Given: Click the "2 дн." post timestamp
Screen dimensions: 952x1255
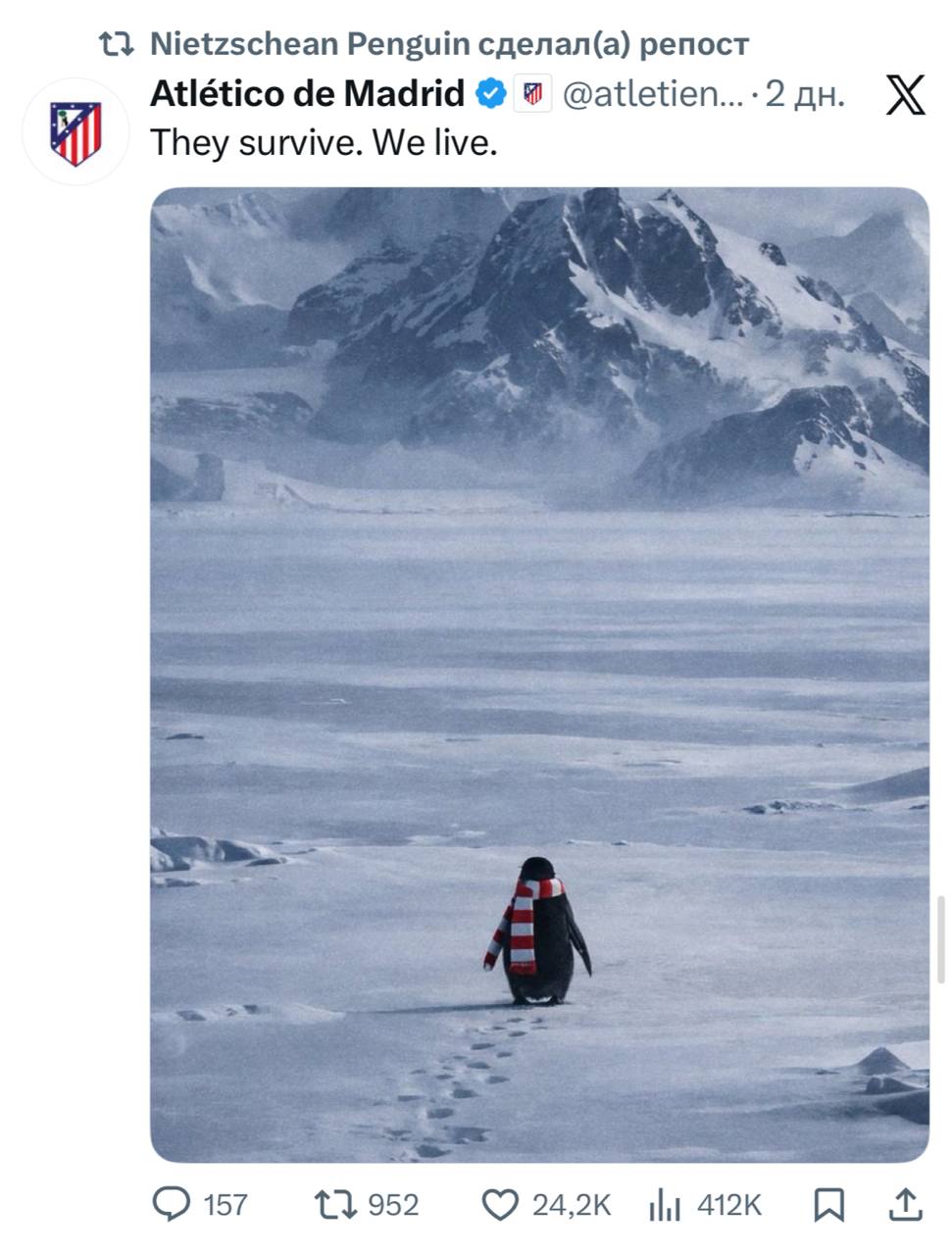Looking at the screenshot, I should tap(805, 94).
